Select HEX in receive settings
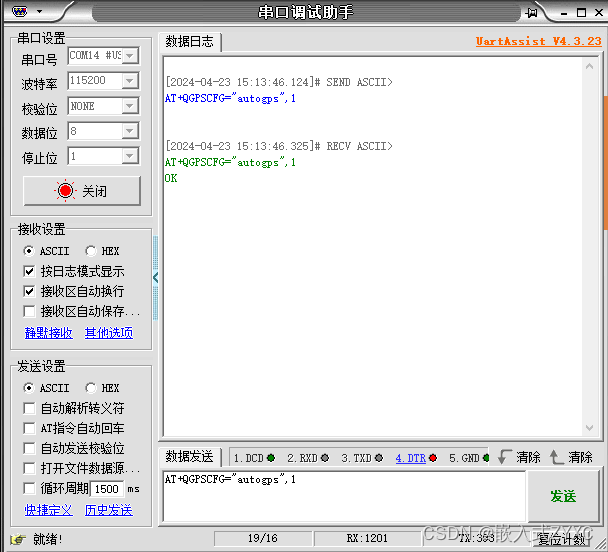Image resolution: width=608 pixels, height=552 pixels. coord(102,251)
